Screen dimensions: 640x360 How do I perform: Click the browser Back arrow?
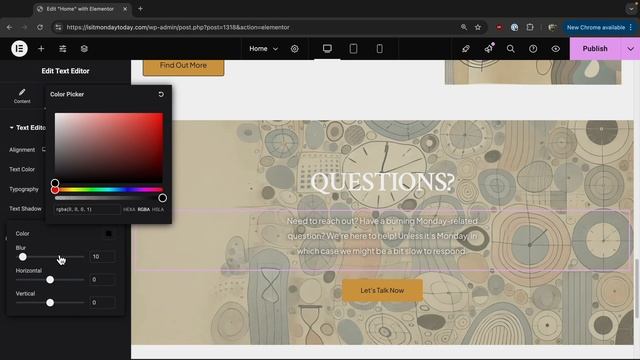pos(9,27)
